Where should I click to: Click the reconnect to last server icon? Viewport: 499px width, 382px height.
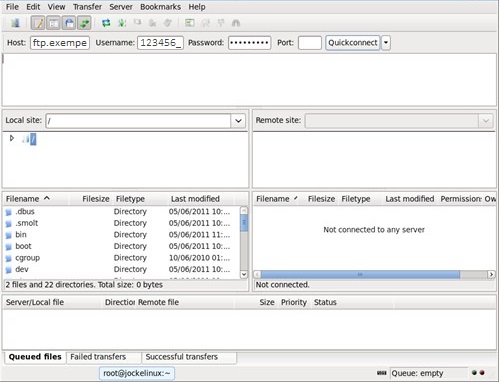pos(168,23)
